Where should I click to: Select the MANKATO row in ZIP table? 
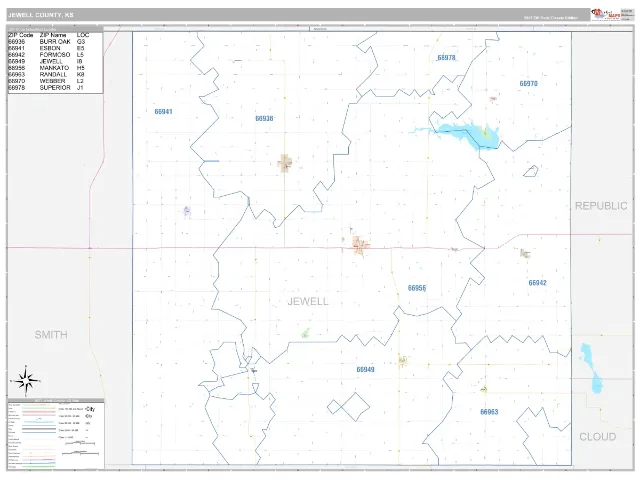[x=47, y=68]
